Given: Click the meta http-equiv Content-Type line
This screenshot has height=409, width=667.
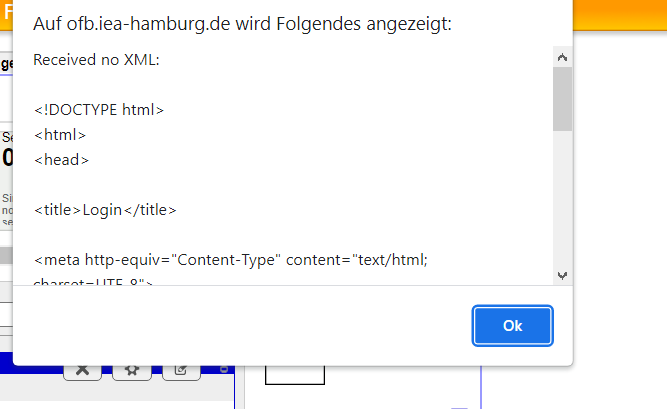Looking at the screenshot, I should pyautogui.click(x=231, y=260).
